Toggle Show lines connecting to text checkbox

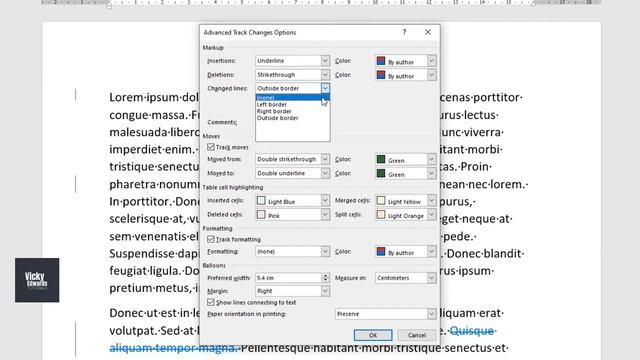pyautogui.click(x=211, y=302)
